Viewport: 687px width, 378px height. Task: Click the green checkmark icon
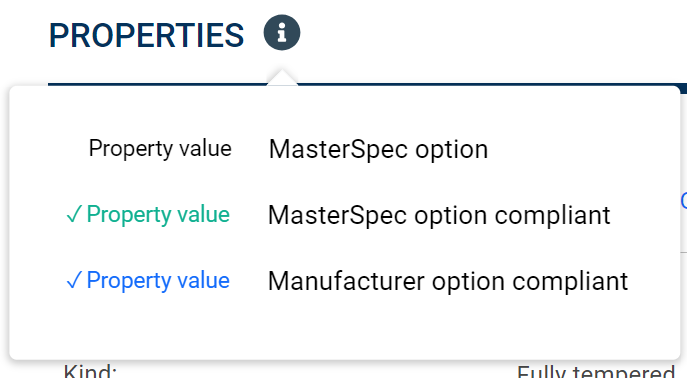[74, 215]
